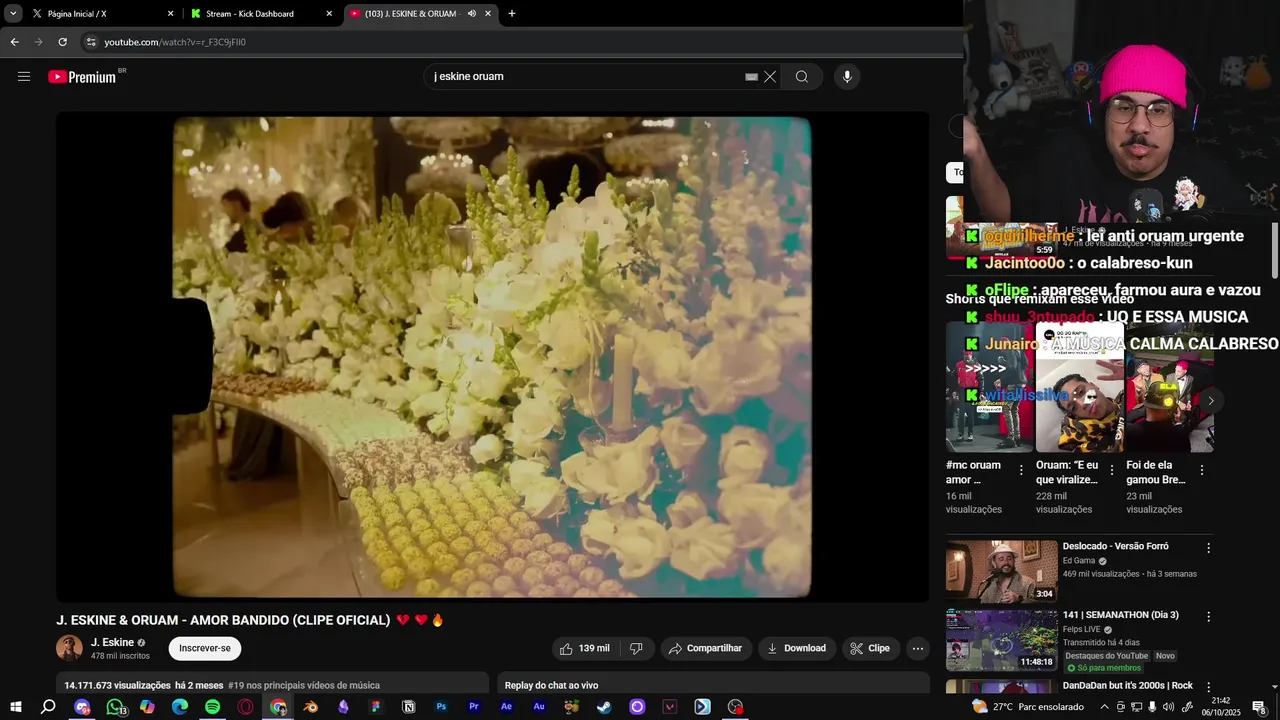Viewport: 1280px width, 720px height.
Task: Launch After Effects from the taskbar
Action: (507, 707)
